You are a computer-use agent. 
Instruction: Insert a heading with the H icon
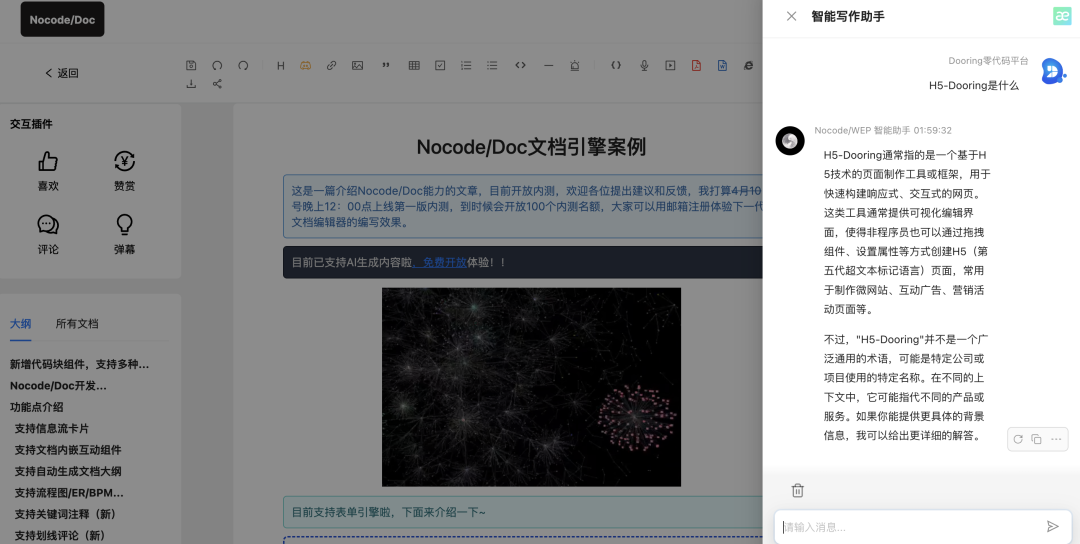tap(280, 65)
